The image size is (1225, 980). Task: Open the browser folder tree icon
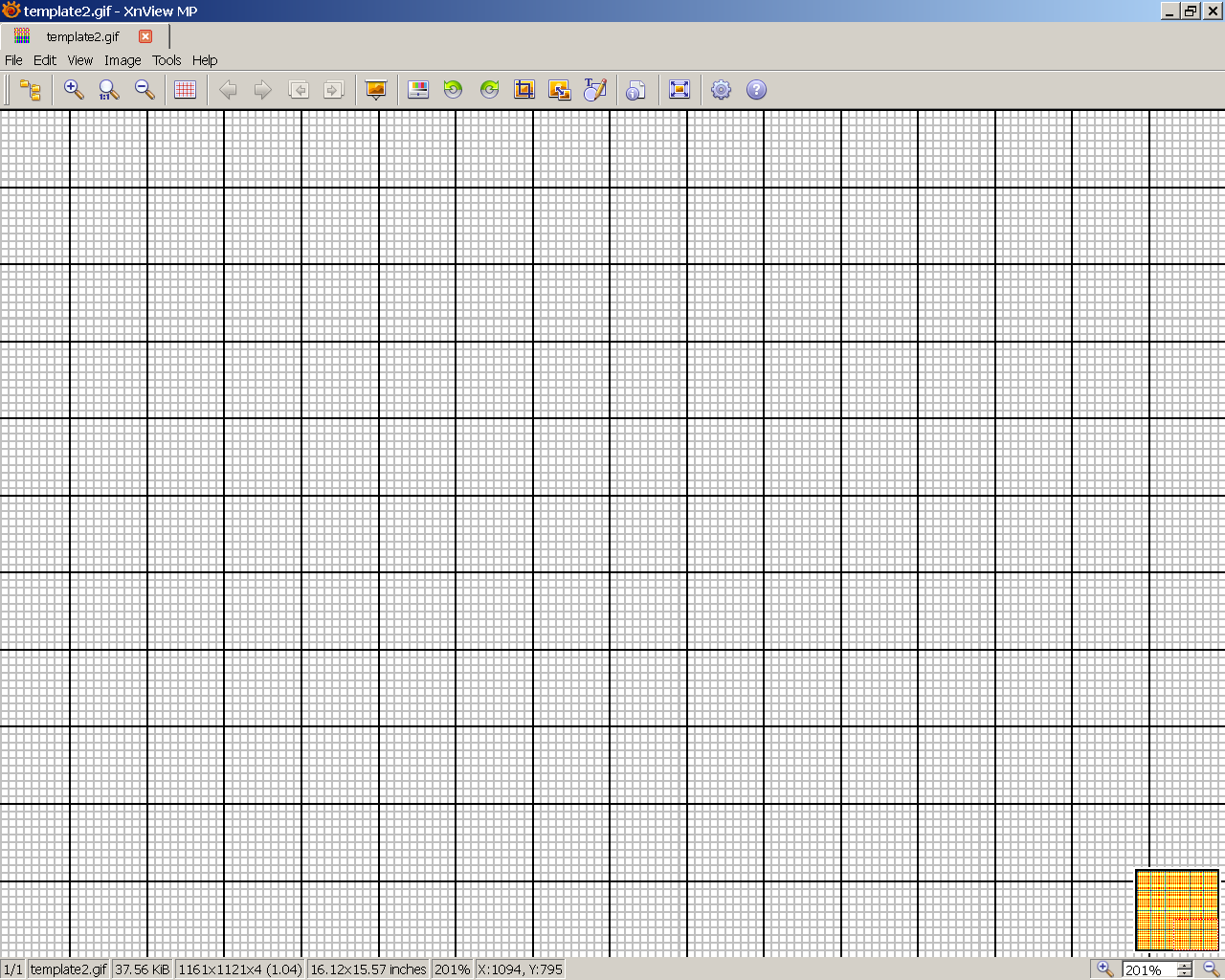pyautogui.click(x=31, y=90)
